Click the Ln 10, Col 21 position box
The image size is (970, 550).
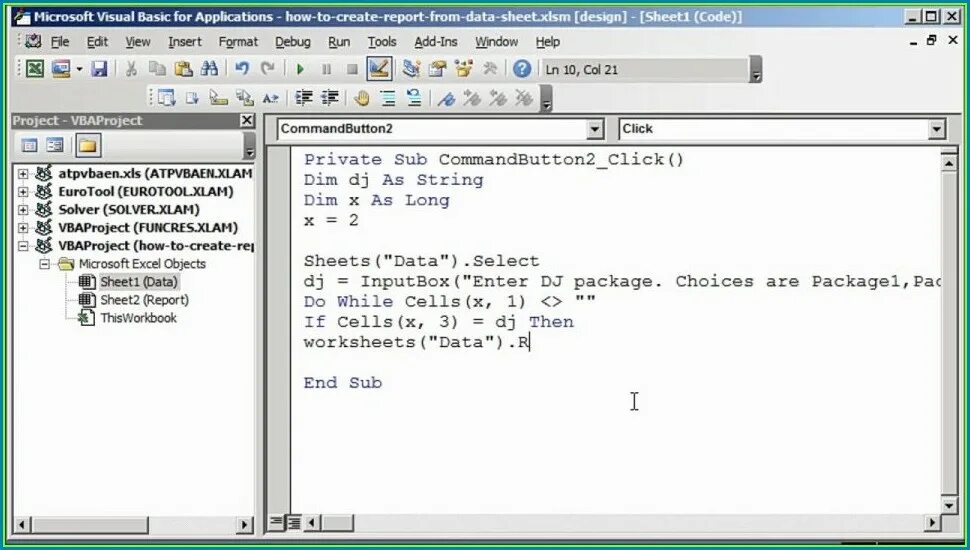pos(644,69)
